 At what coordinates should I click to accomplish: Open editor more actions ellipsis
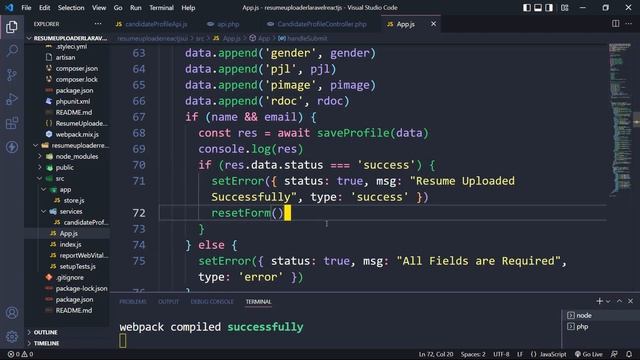coord(629,24)
